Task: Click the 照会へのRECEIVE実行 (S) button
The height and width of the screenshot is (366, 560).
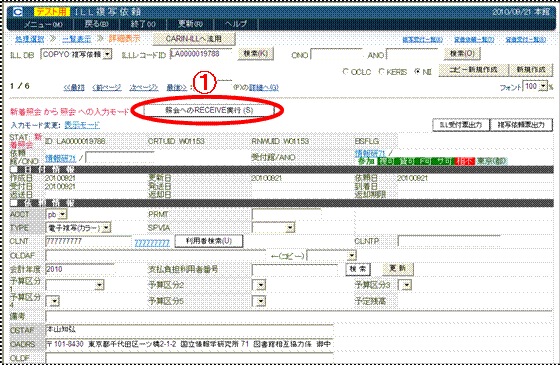Action: [209, 110]
